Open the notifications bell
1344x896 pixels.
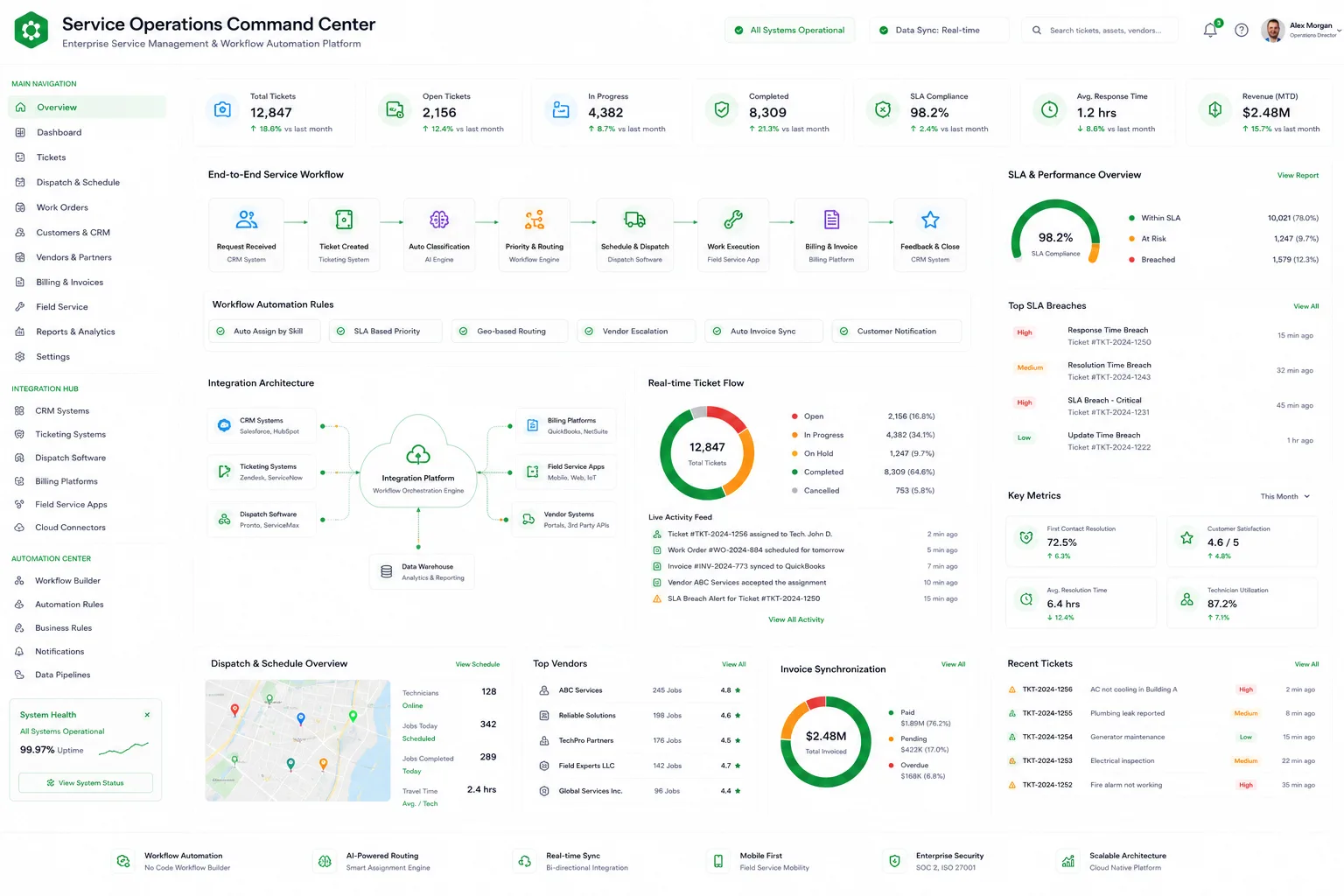click(1210, 30)
